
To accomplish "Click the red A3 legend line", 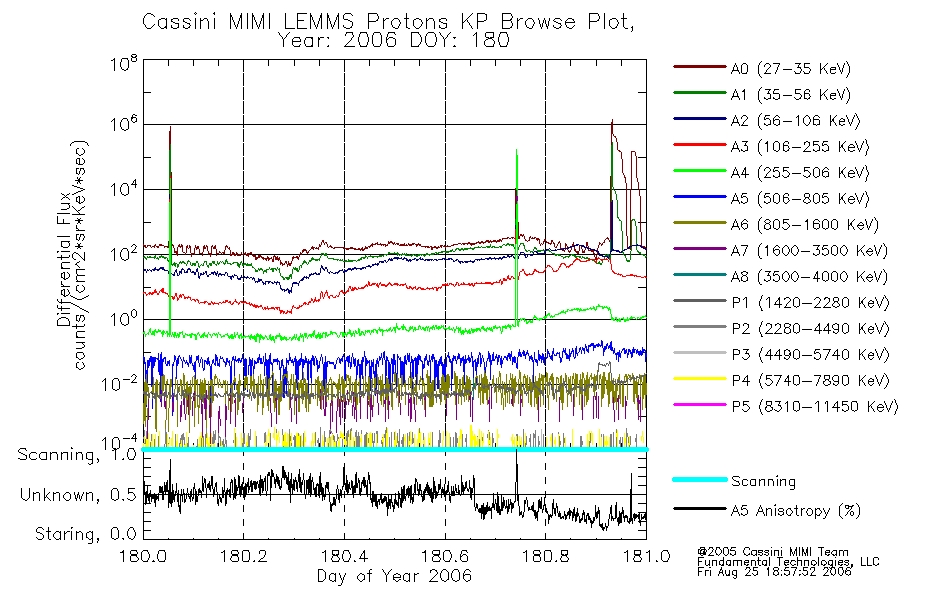I will [x=700, y=145].
